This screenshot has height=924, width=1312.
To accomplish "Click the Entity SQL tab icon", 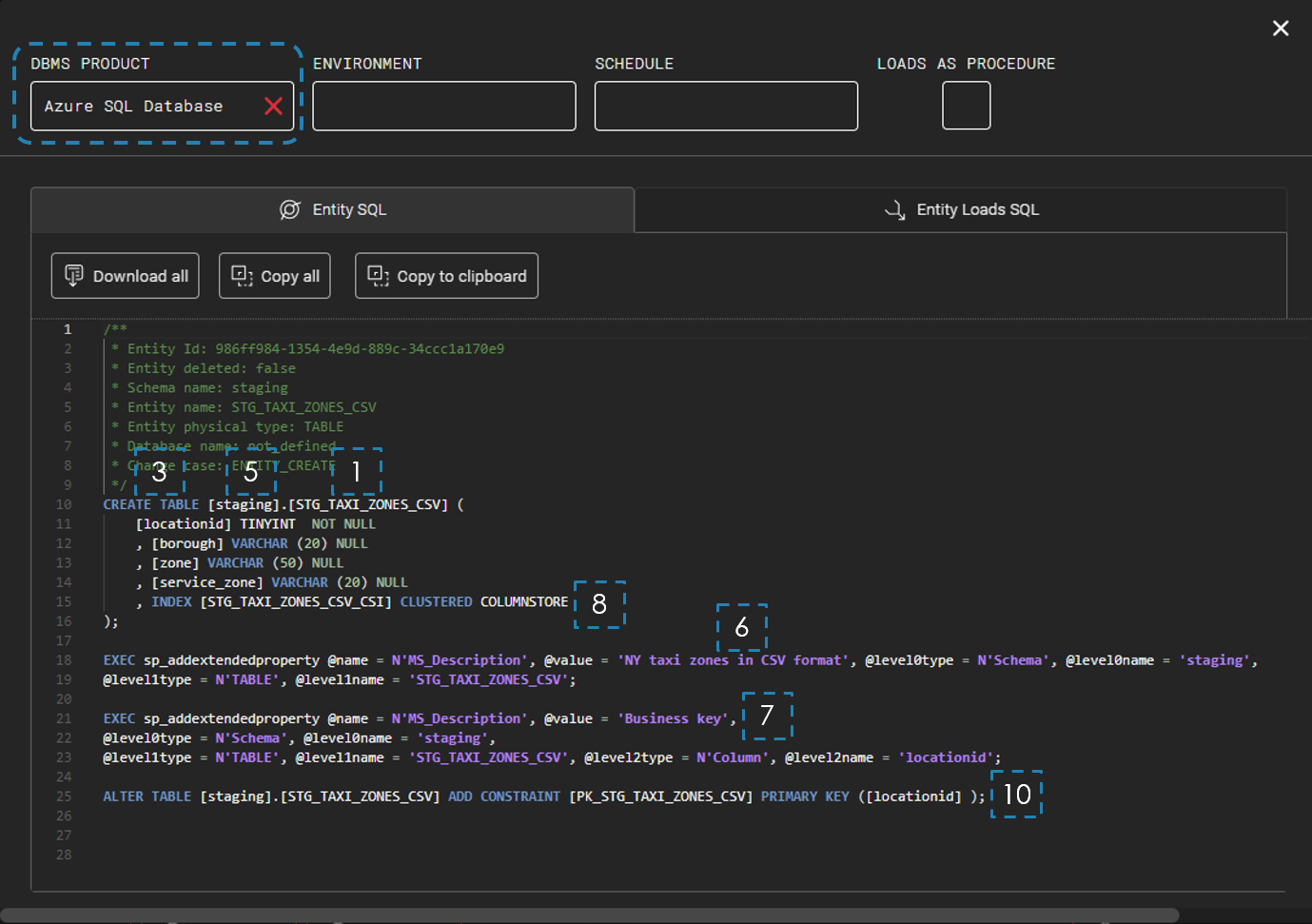I will (x=289, y=209).
